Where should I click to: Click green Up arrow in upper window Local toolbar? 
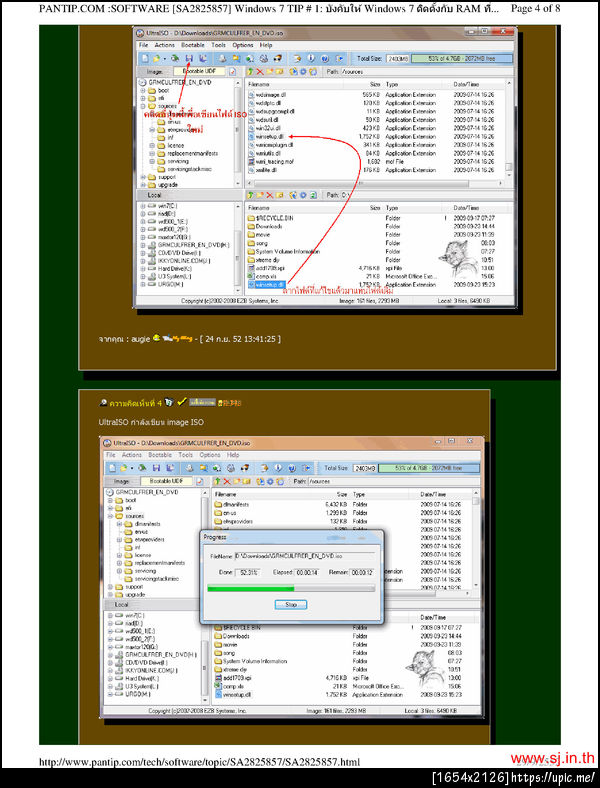pos(251,195)
